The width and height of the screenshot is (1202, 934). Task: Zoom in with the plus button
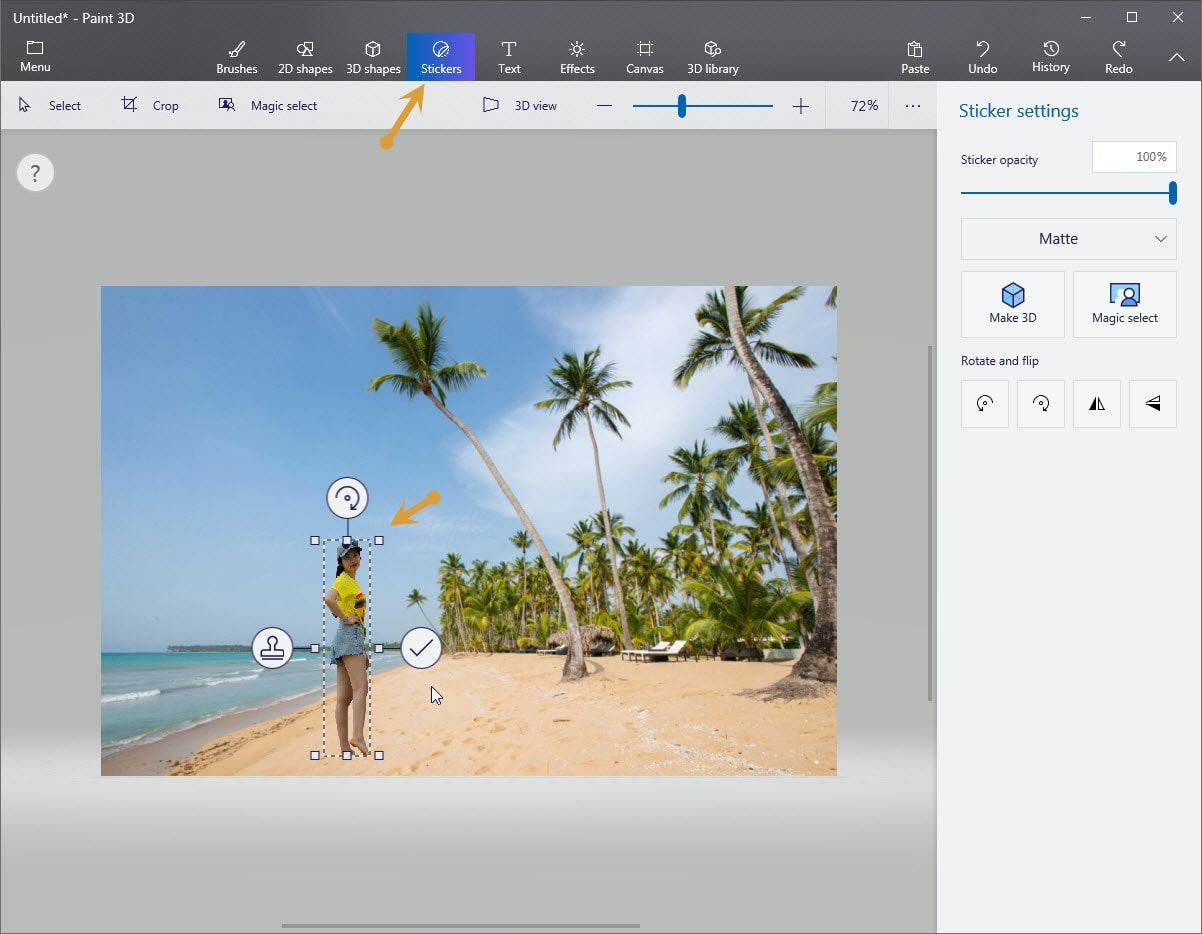801,106
